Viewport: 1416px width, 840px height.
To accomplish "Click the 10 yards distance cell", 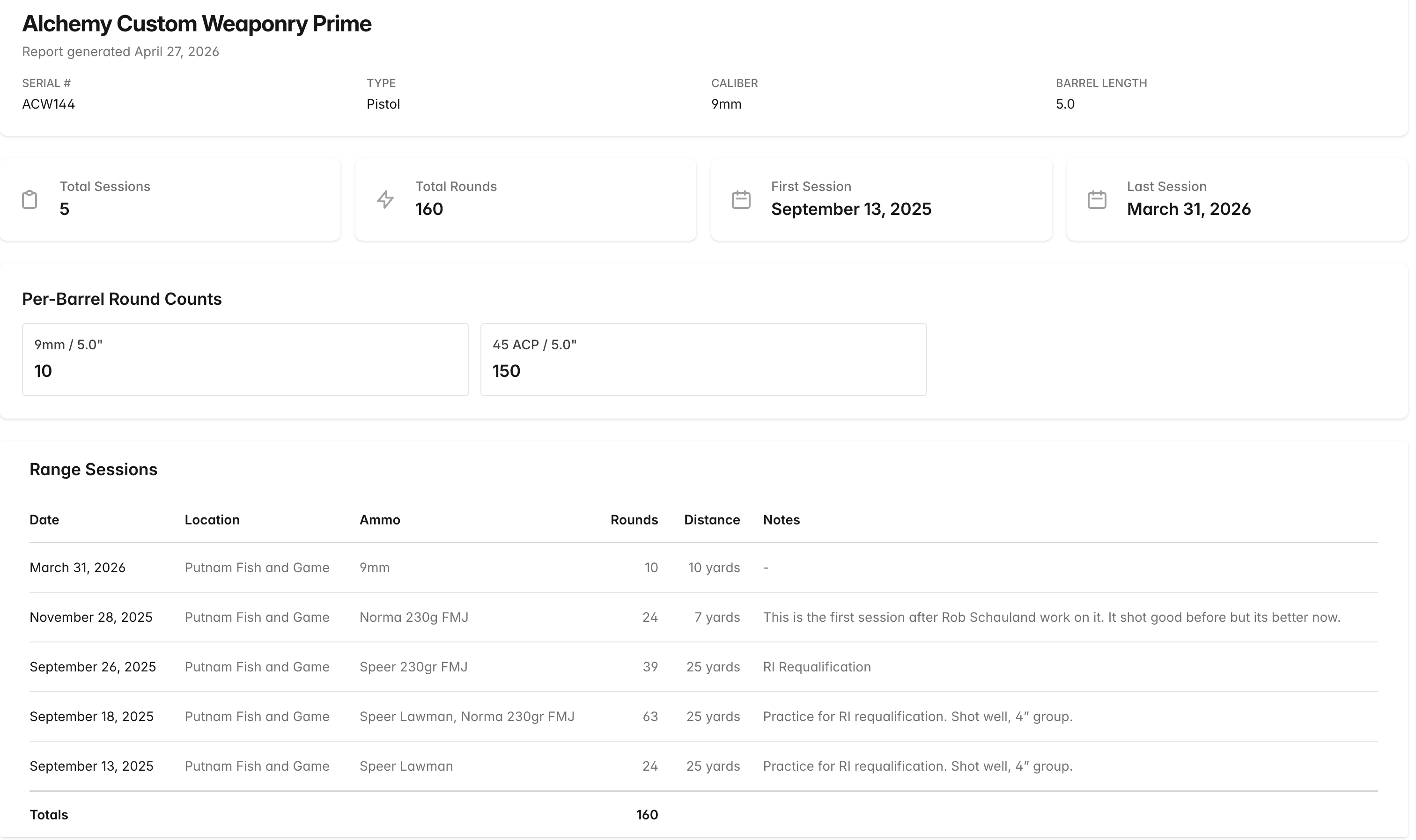I will pos(714,568).
